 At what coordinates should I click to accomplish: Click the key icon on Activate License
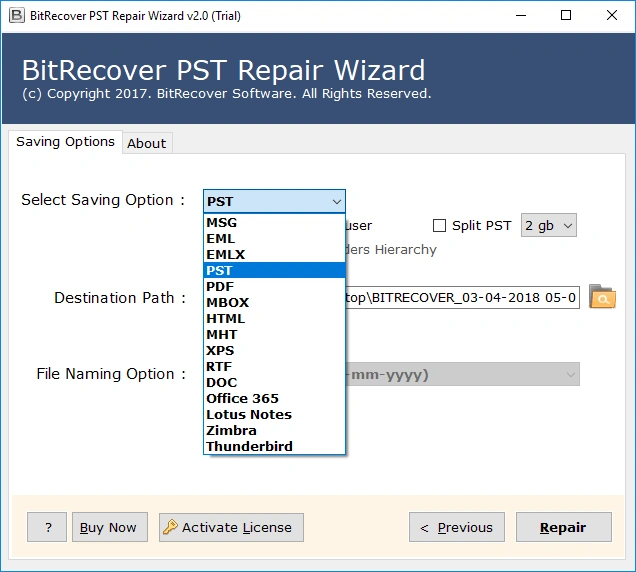pos(170,527)
